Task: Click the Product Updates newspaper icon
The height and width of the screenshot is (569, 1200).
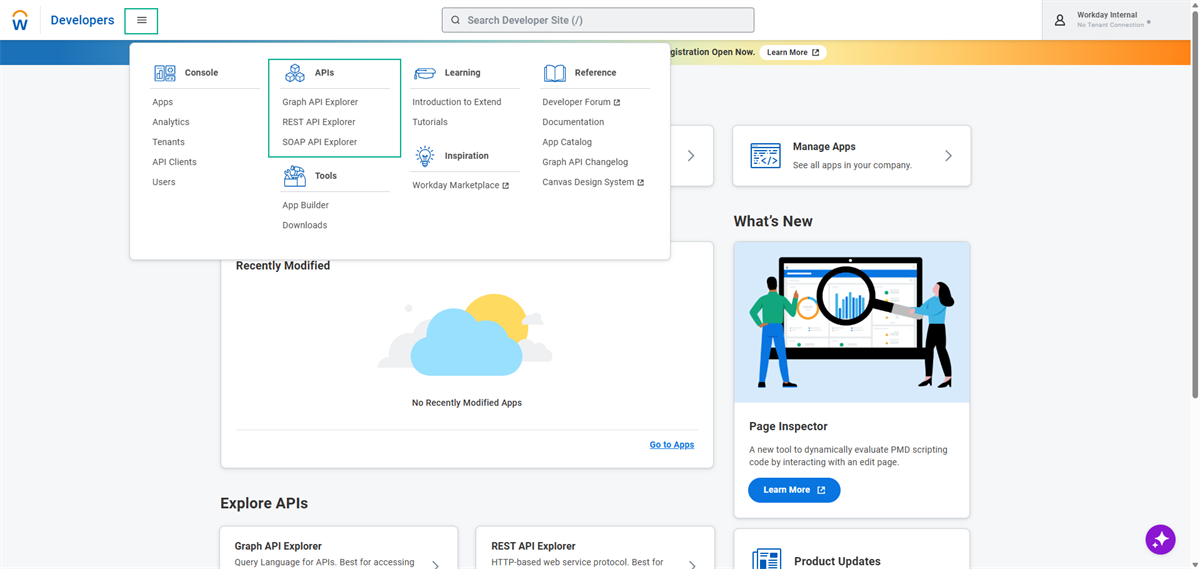Action: (x=767, y=559)
